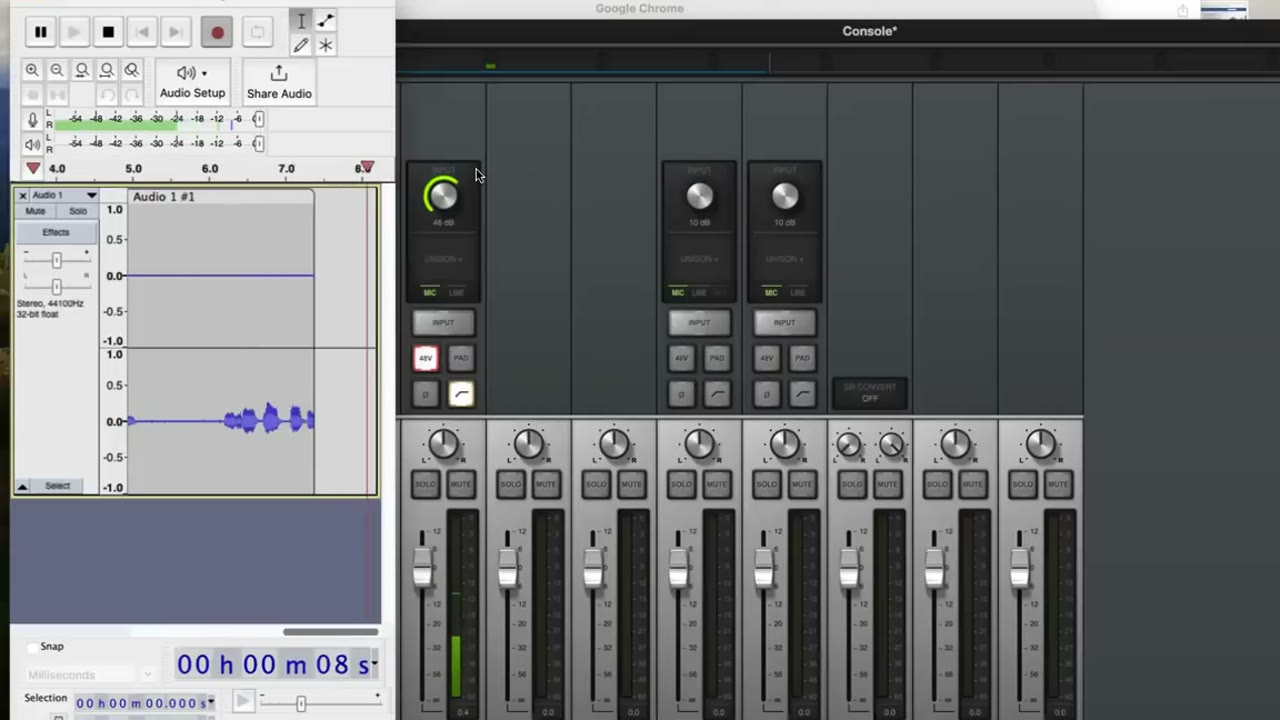Open the Milliseconds snap unit dropdown
The height and width of the screenshot is (720, 1280).
click(x=90, y=675)
